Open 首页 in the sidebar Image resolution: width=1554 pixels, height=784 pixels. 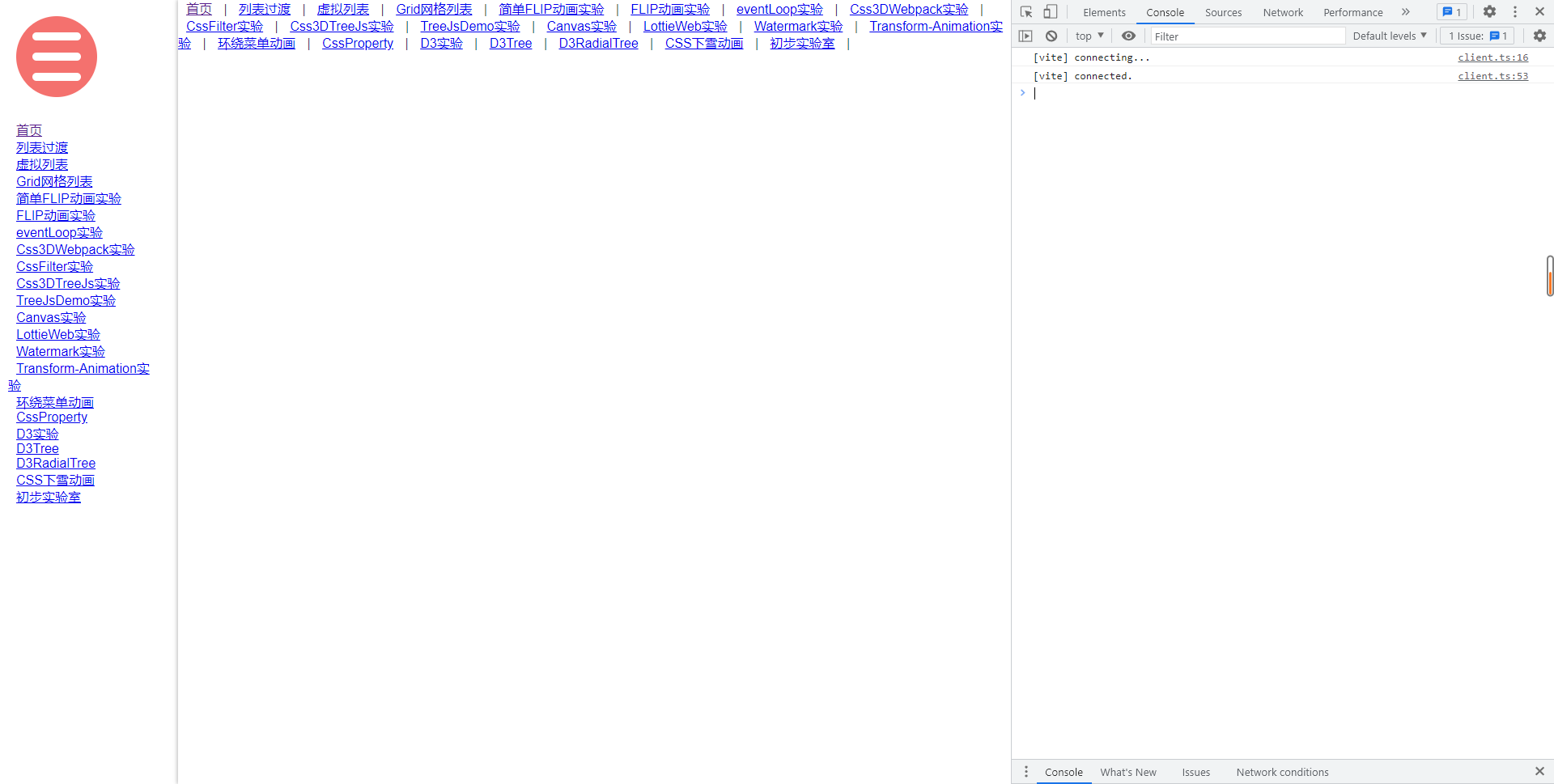coord(29,130)
